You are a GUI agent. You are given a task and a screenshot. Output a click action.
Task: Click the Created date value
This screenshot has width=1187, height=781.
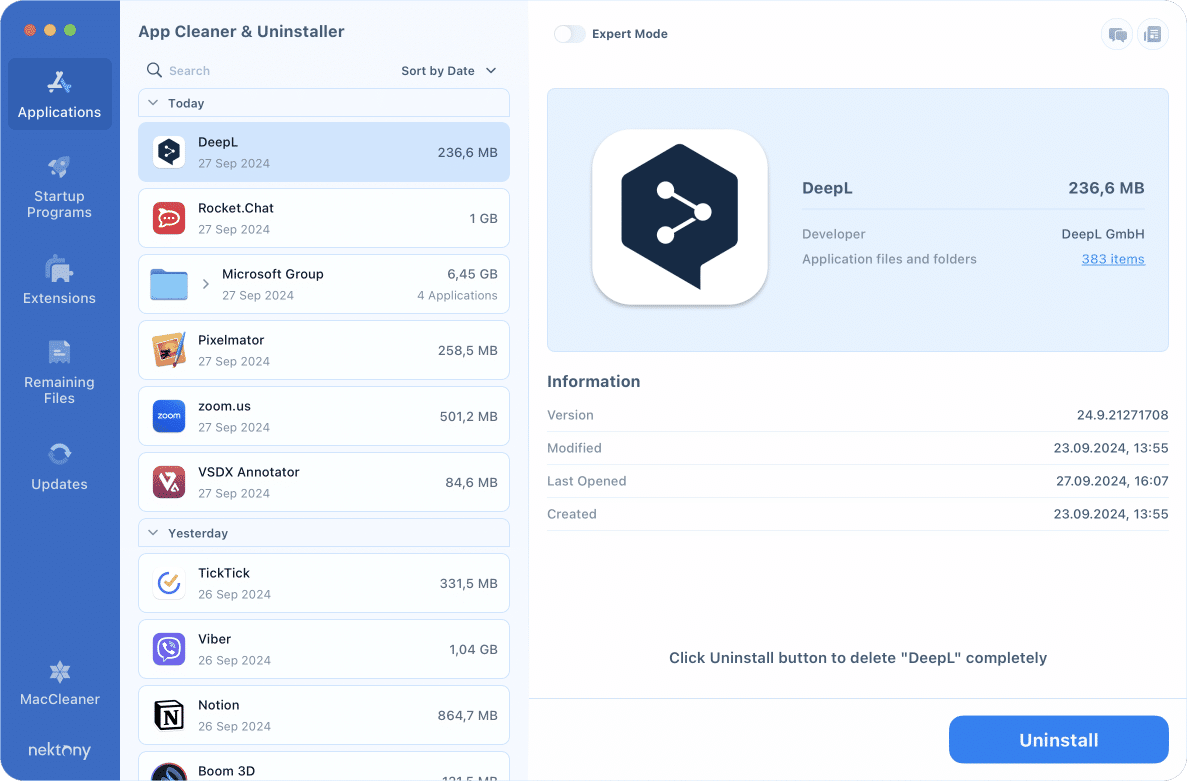[1111, 514]
